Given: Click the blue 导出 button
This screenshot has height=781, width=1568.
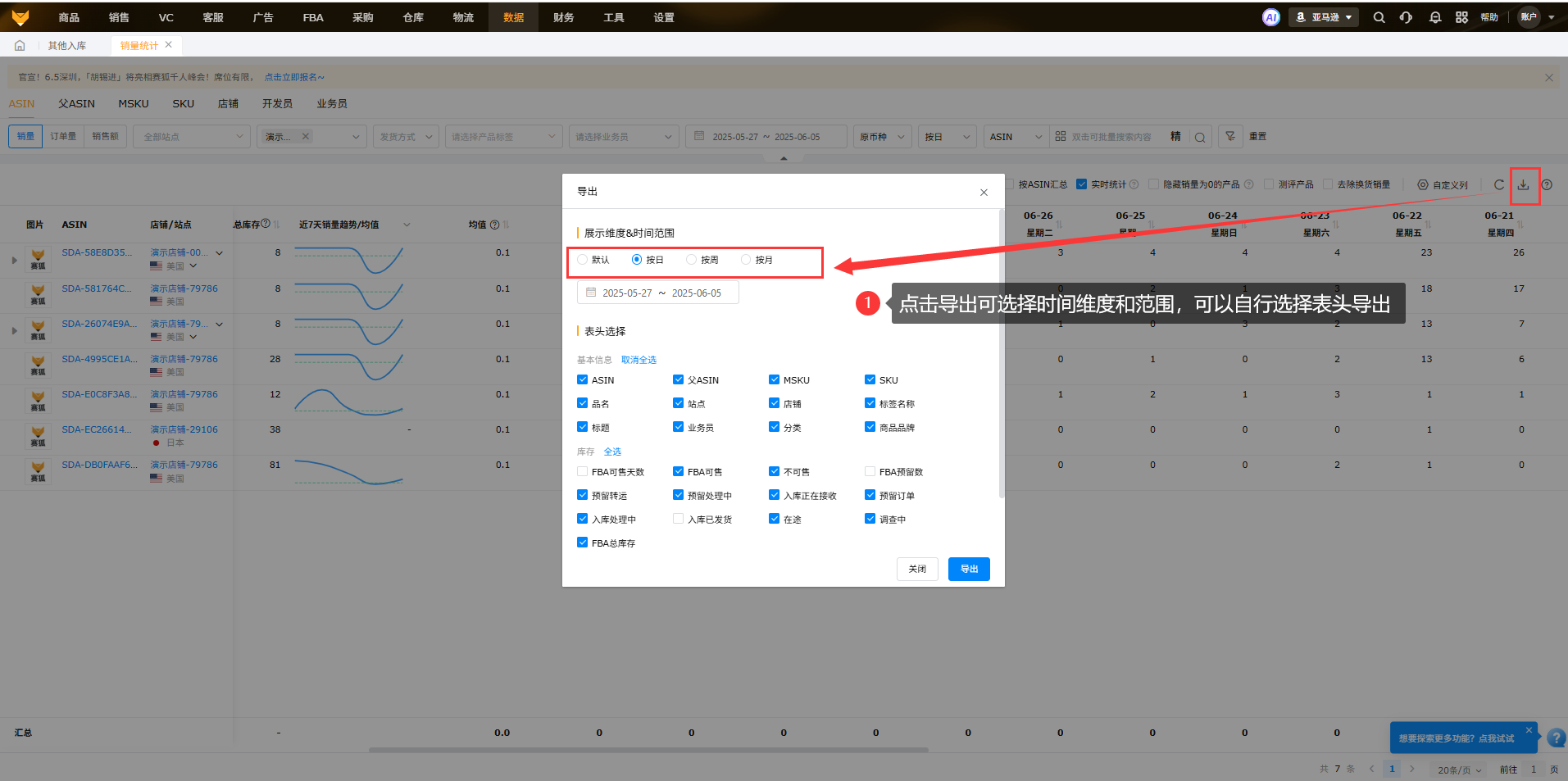Looking at the screenshot, I should [x=968, y=569].
